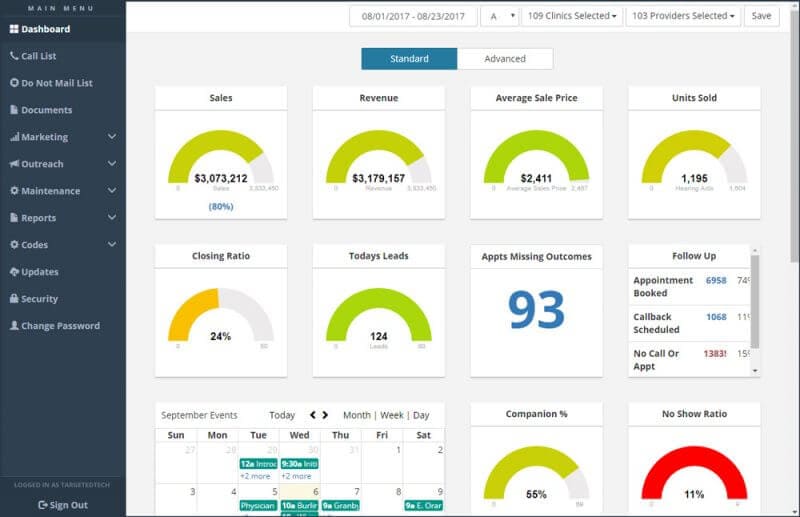
Task: Switch to the Advanced view tab
Action: pyautogui.click(x=505, y=59)
